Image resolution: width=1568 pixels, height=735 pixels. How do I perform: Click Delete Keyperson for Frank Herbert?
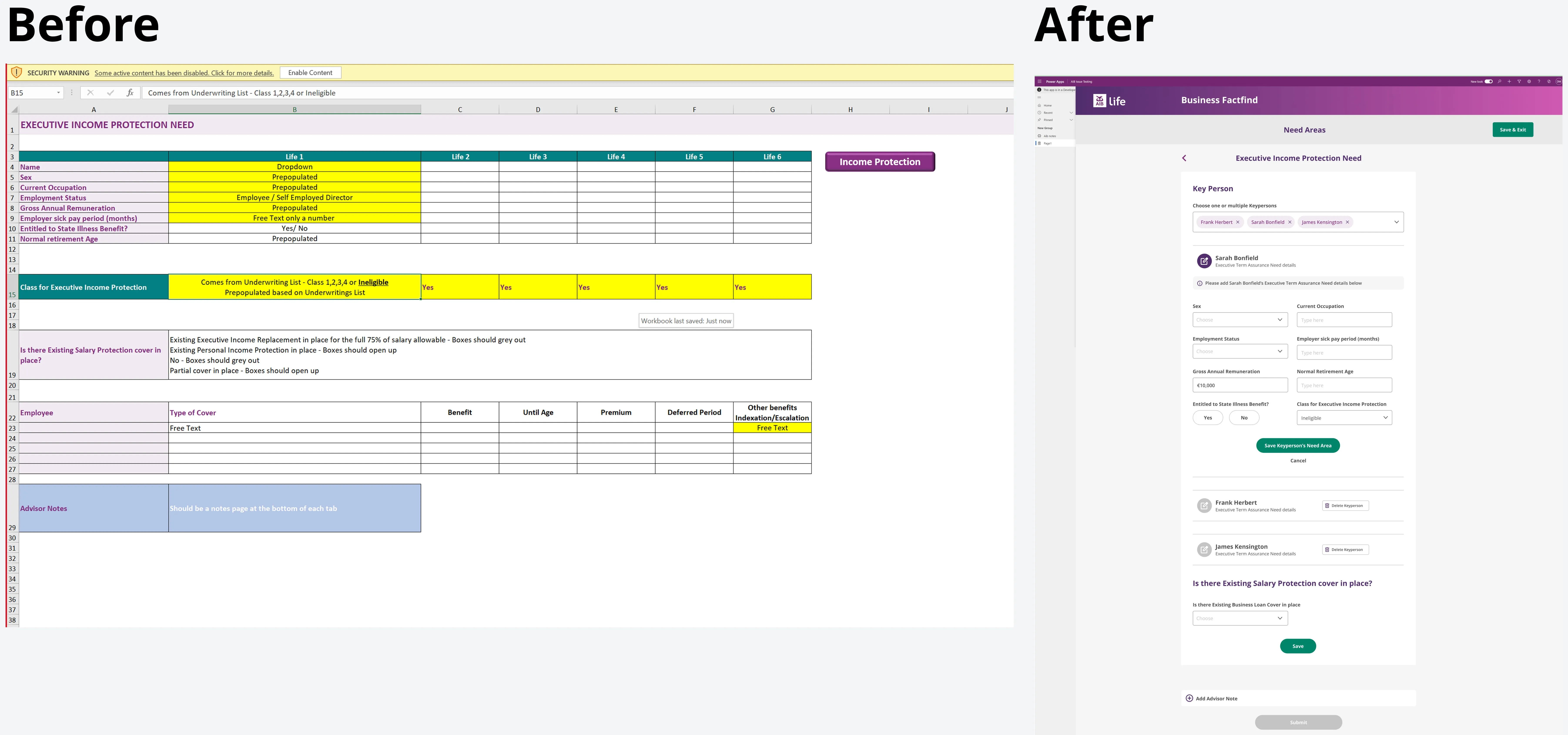tap(1345, 506)
